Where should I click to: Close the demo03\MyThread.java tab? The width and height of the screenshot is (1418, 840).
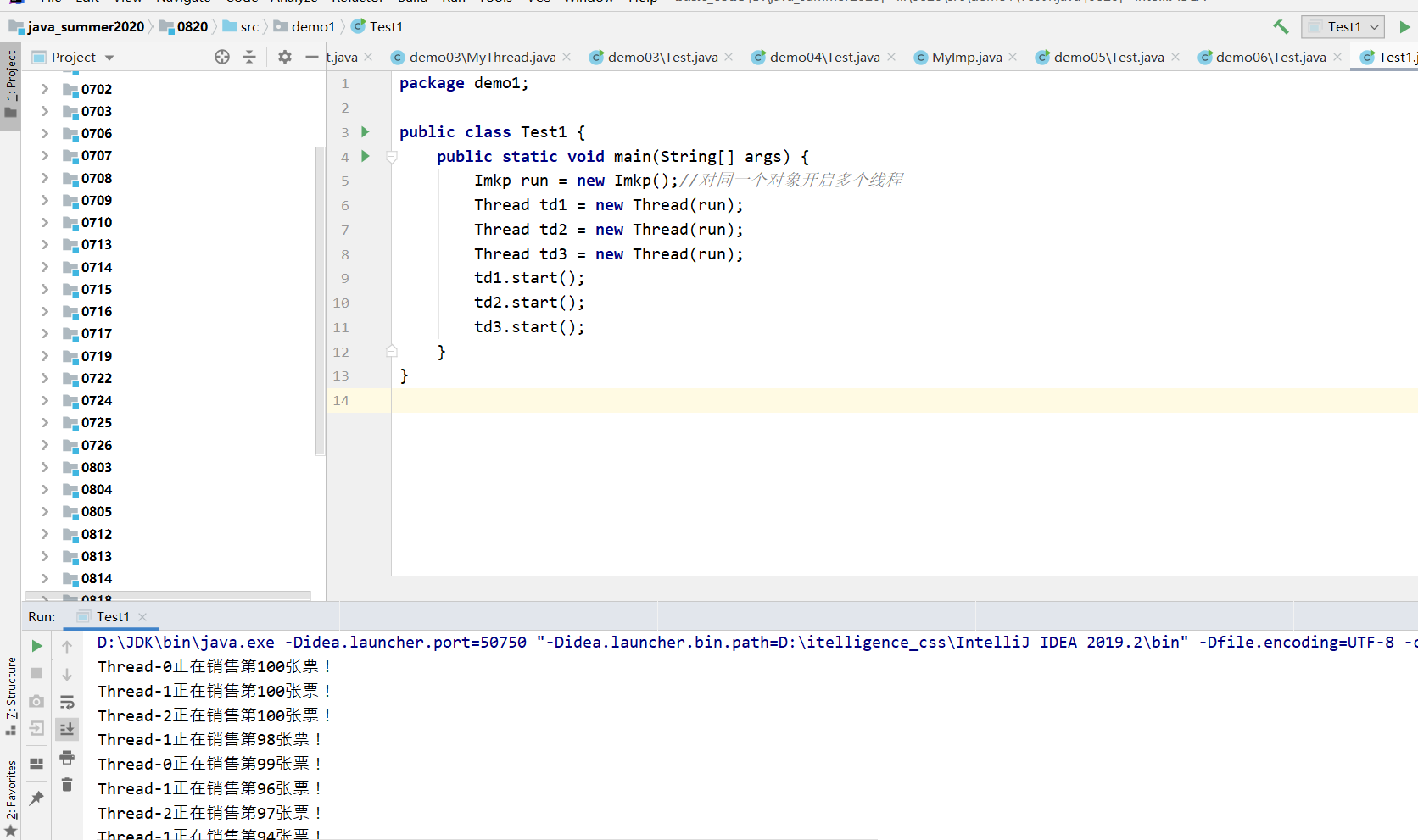[567, 57]
